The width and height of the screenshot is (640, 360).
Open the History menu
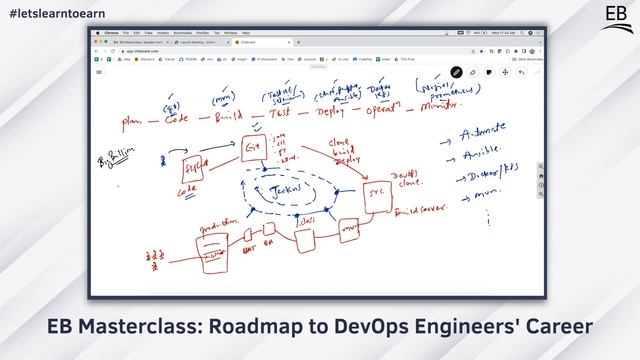tap(163, 33)
